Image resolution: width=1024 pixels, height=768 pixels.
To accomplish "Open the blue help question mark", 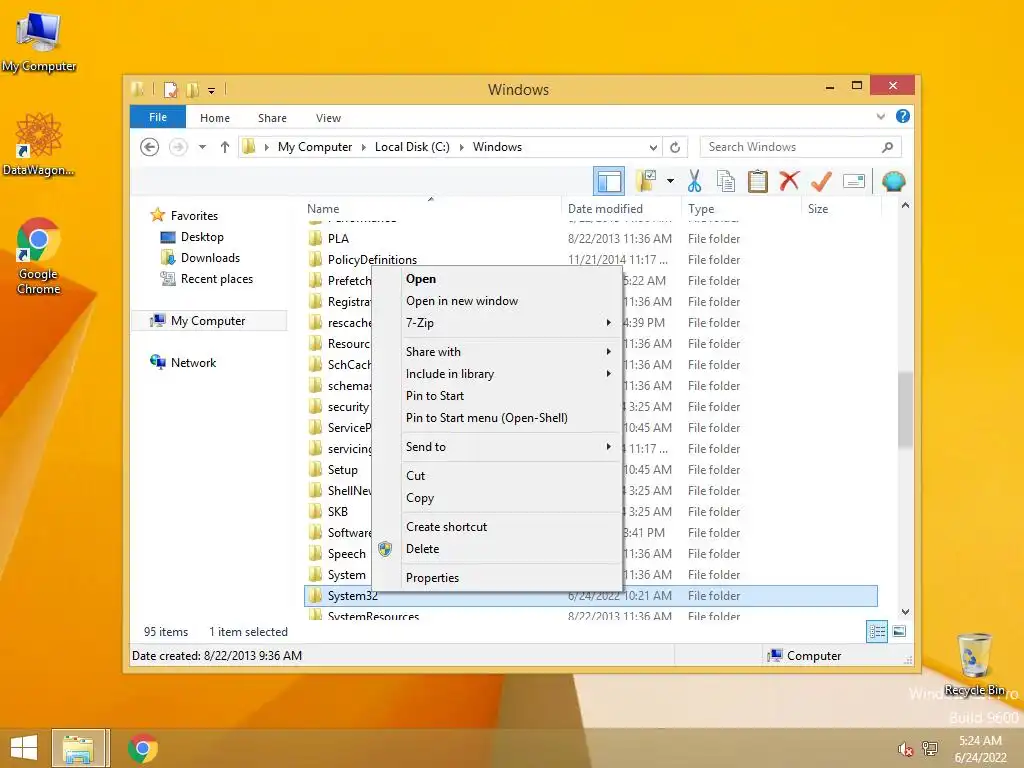I will [903, 116].
